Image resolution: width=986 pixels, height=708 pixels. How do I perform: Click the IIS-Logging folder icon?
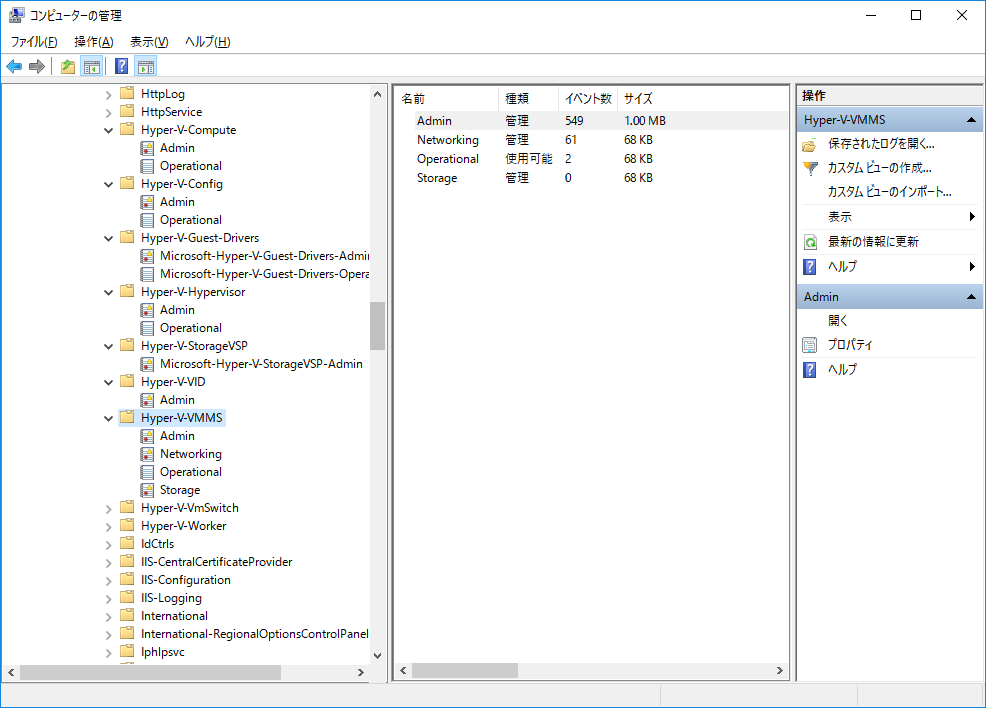(x=127, y=597)
